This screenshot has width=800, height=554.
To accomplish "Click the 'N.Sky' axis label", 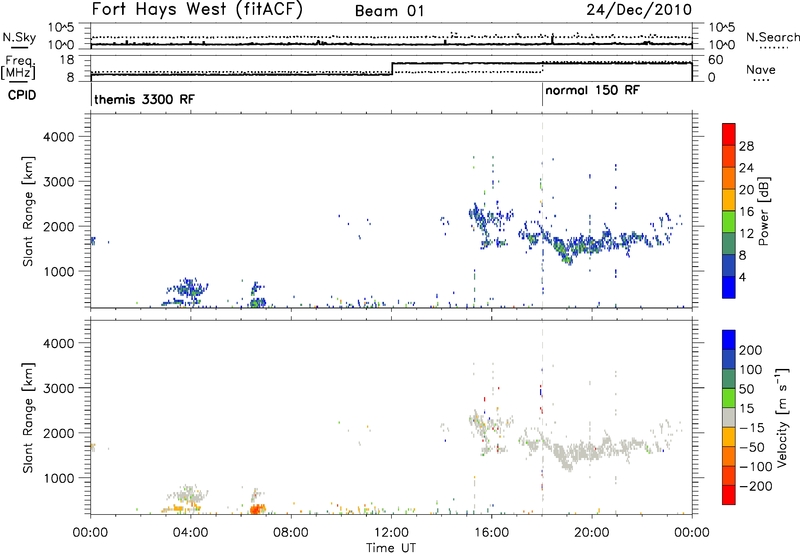I will tap(19, 37).
